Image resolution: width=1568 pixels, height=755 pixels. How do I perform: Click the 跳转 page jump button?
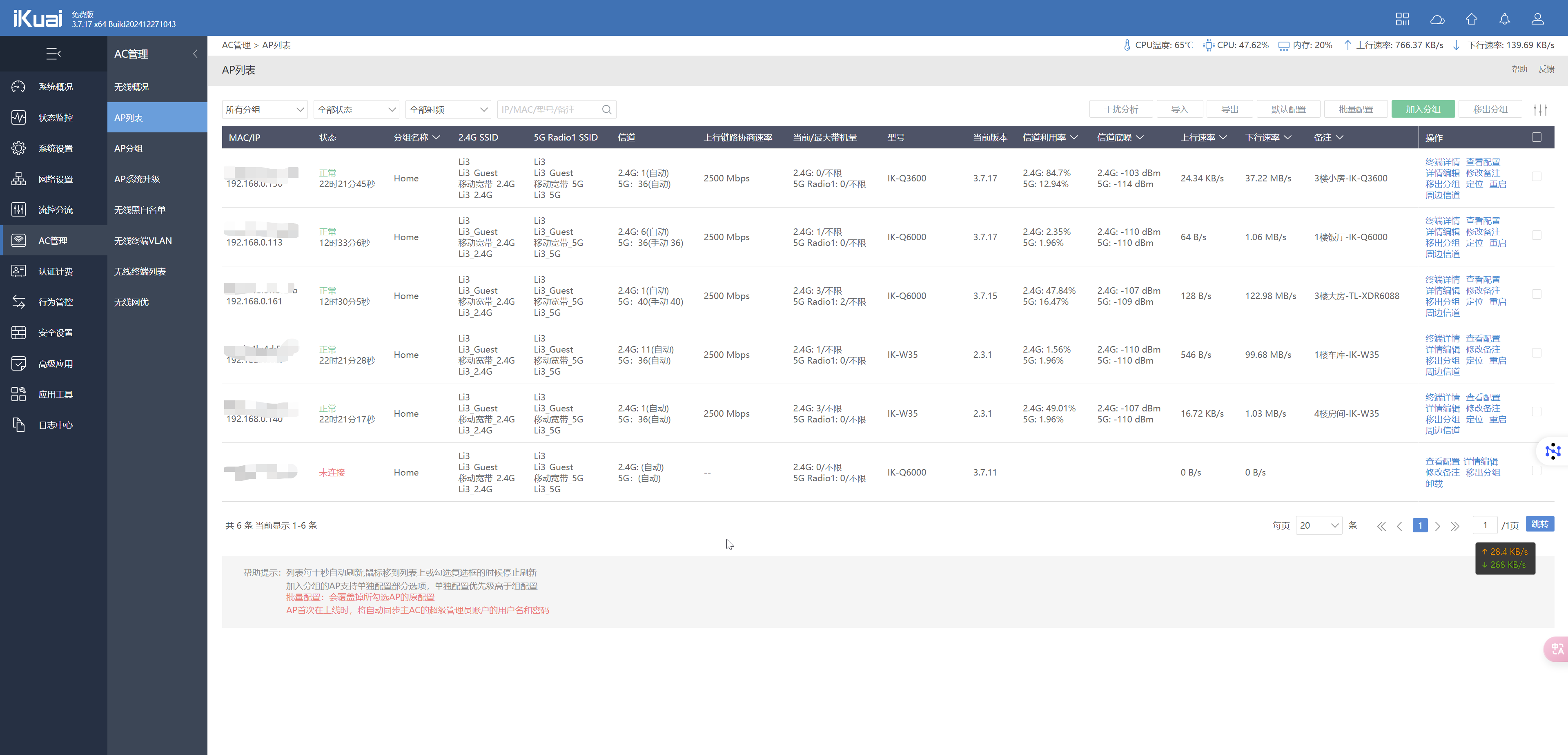[x=1539, y=524]
